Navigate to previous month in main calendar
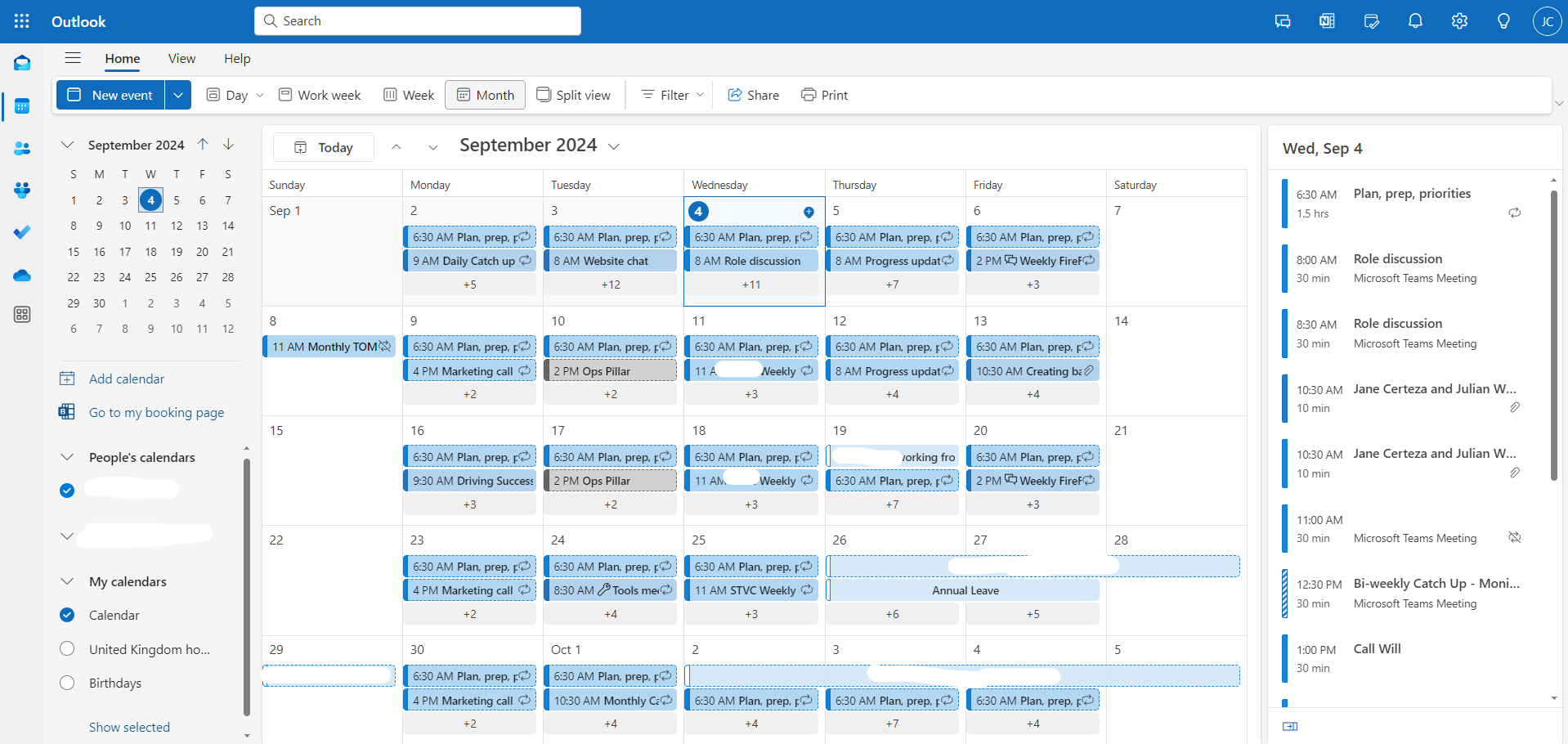 (x=396, y=147)
